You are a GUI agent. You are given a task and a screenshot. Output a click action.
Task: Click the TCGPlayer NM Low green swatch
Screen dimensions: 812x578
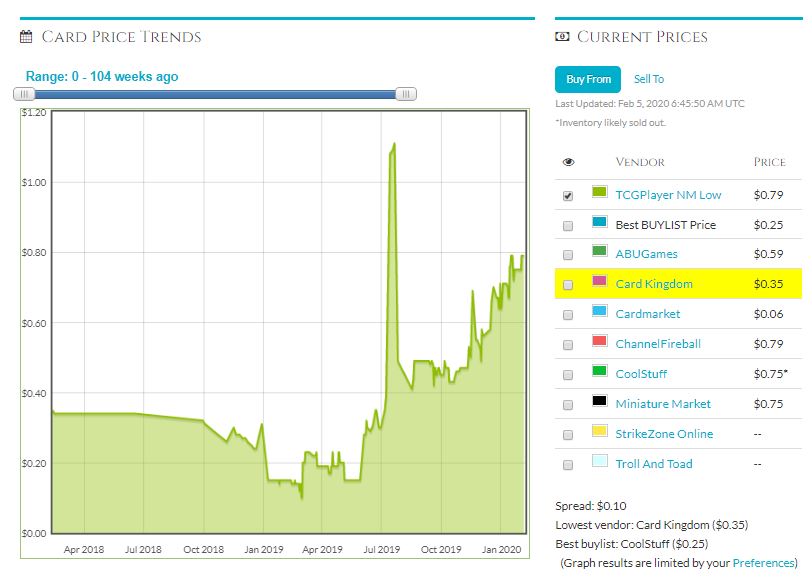[599, 192]
